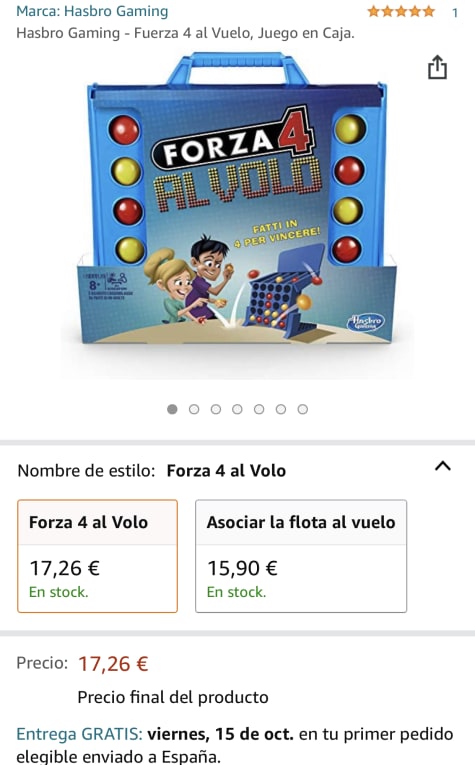This screenshot has width=475, height=765.
Task: Collapse the Nombre de estilo chevron
Action: click(443, 466)
